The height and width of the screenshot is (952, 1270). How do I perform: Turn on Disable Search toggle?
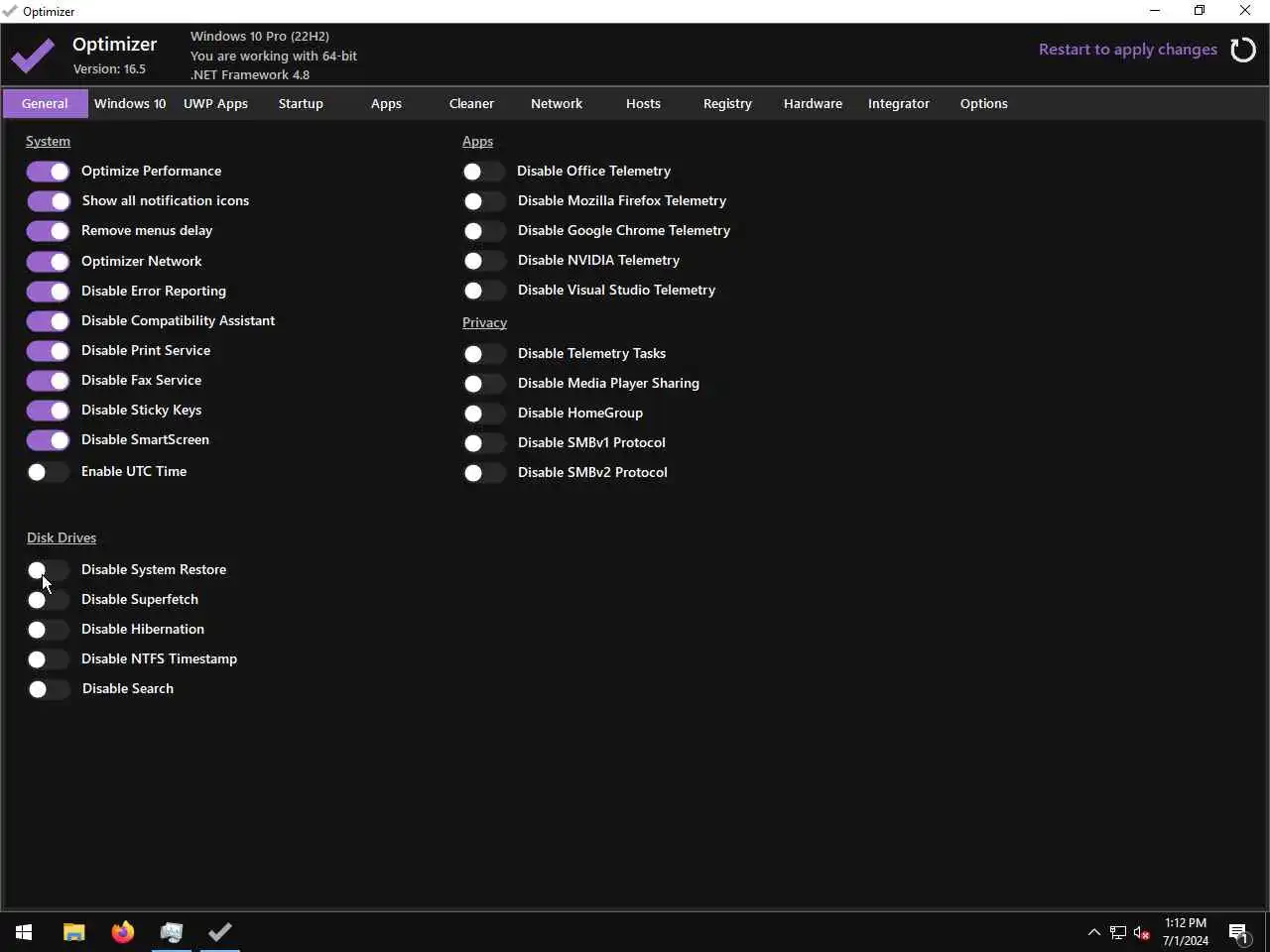[48, 689]
